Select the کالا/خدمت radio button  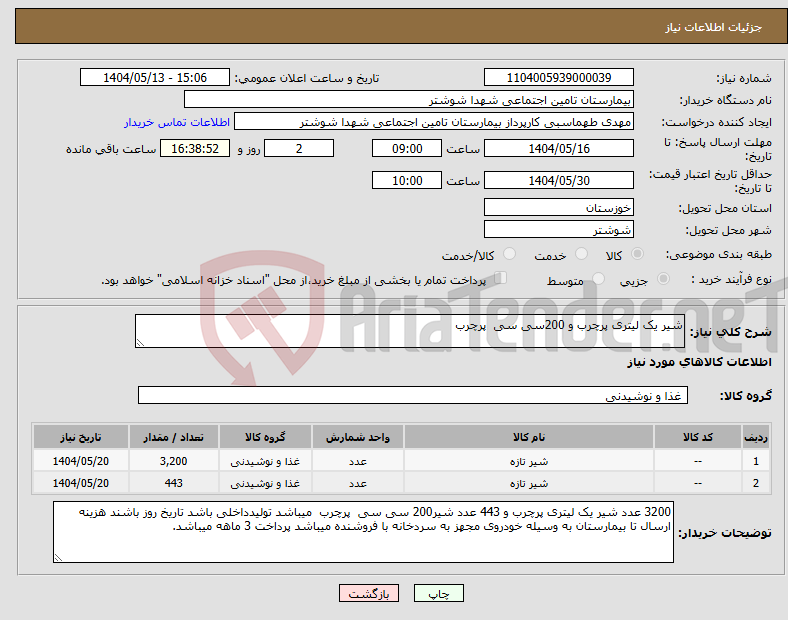[x=509, y=254]
